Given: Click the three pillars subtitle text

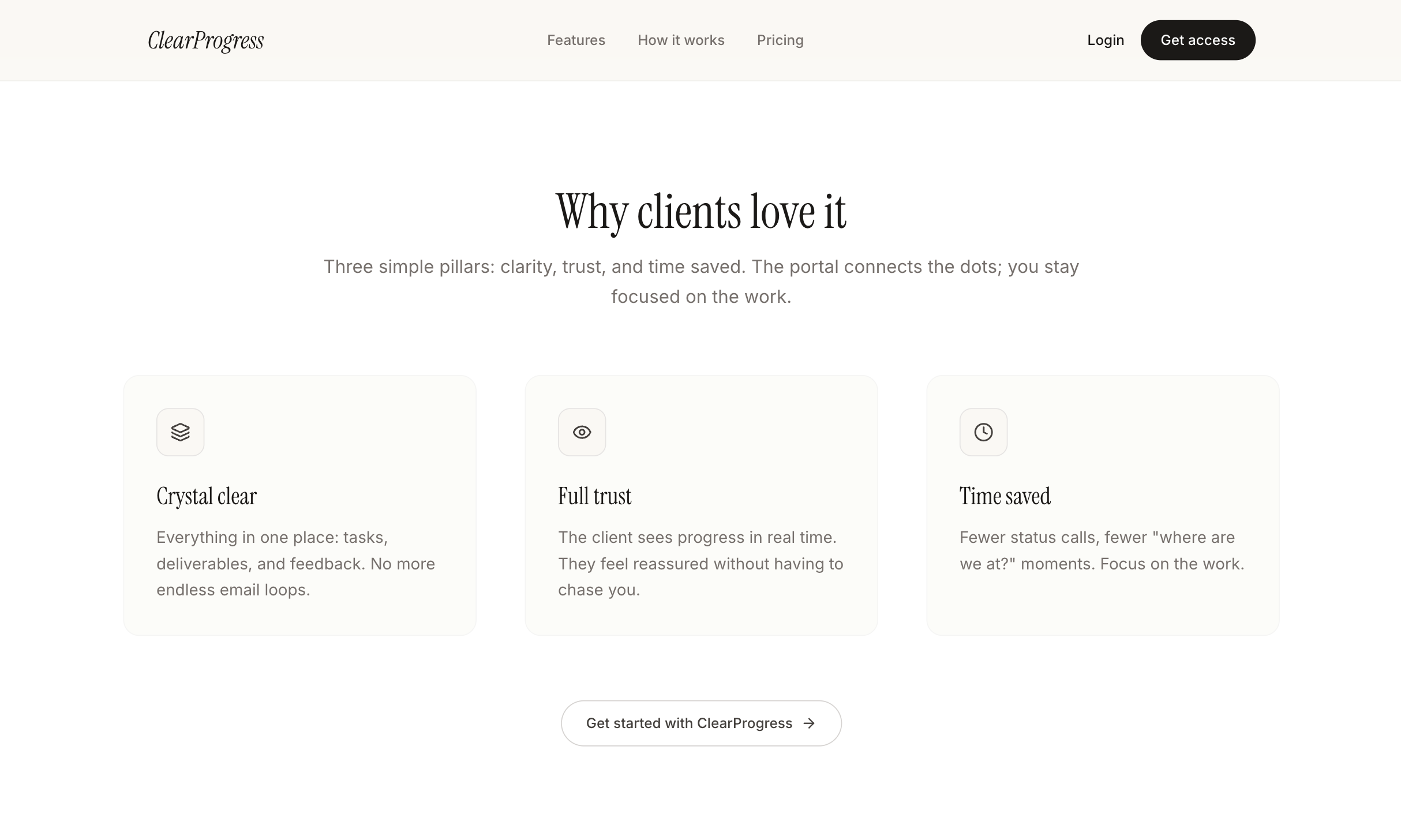Looking at the screenshot, I should (x=700, y=281).
